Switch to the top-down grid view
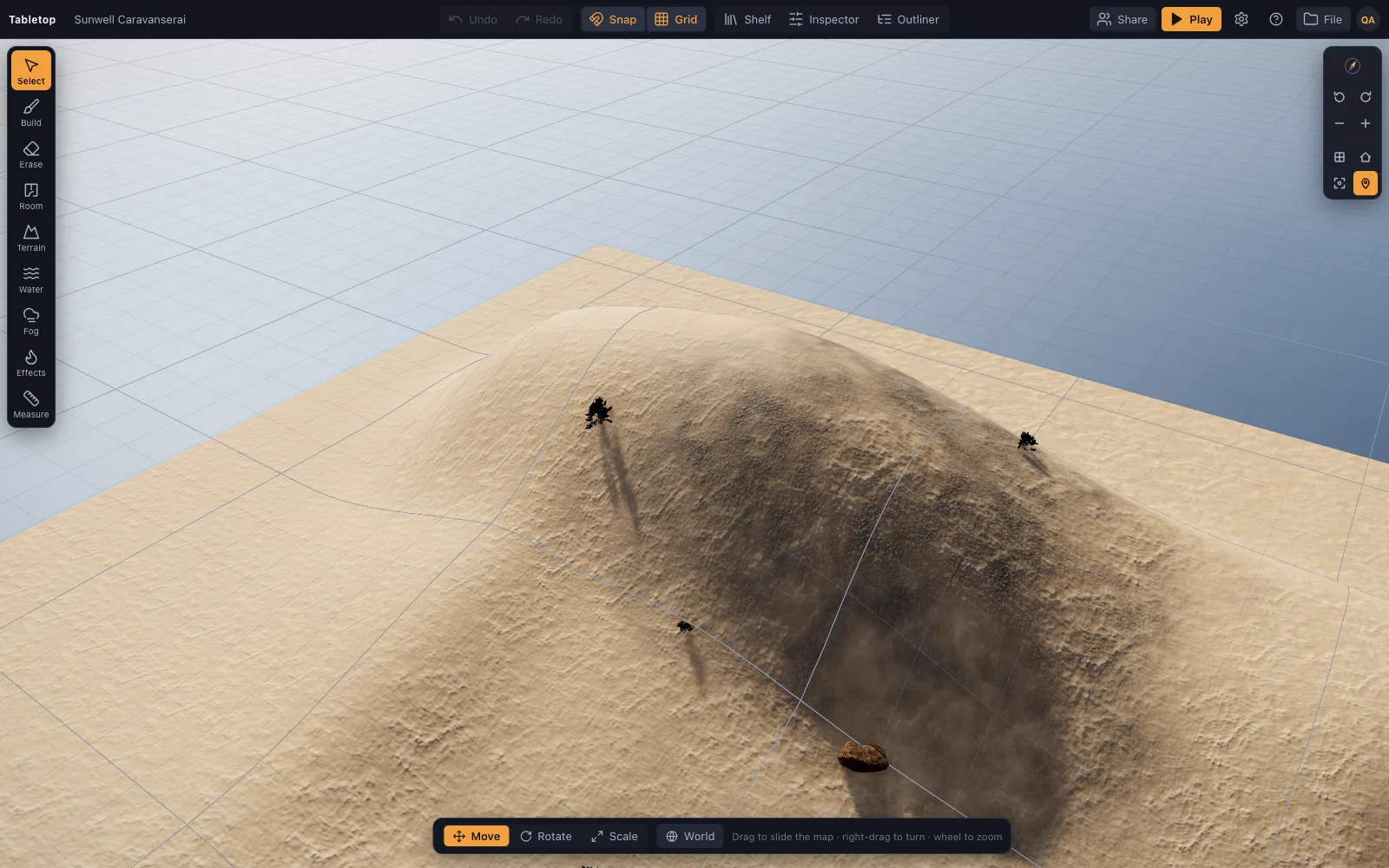Viewport: 1389px width, 868px height. (1340, 157)
